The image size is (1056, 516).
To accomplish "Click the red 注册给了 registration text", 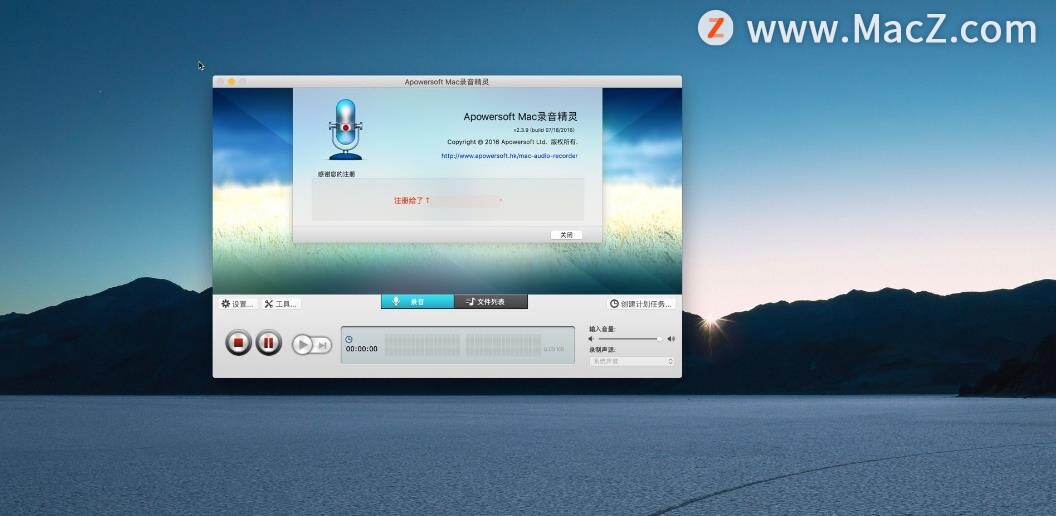I will (411, 200).
